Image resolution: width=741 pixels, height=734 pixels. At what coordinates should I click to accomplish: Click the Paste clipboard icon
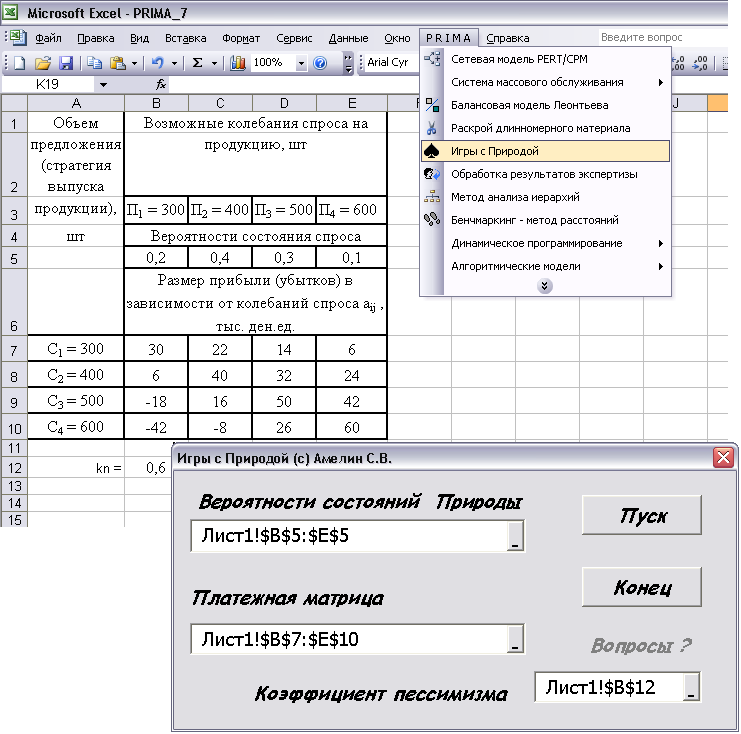(x=117, y=62)
